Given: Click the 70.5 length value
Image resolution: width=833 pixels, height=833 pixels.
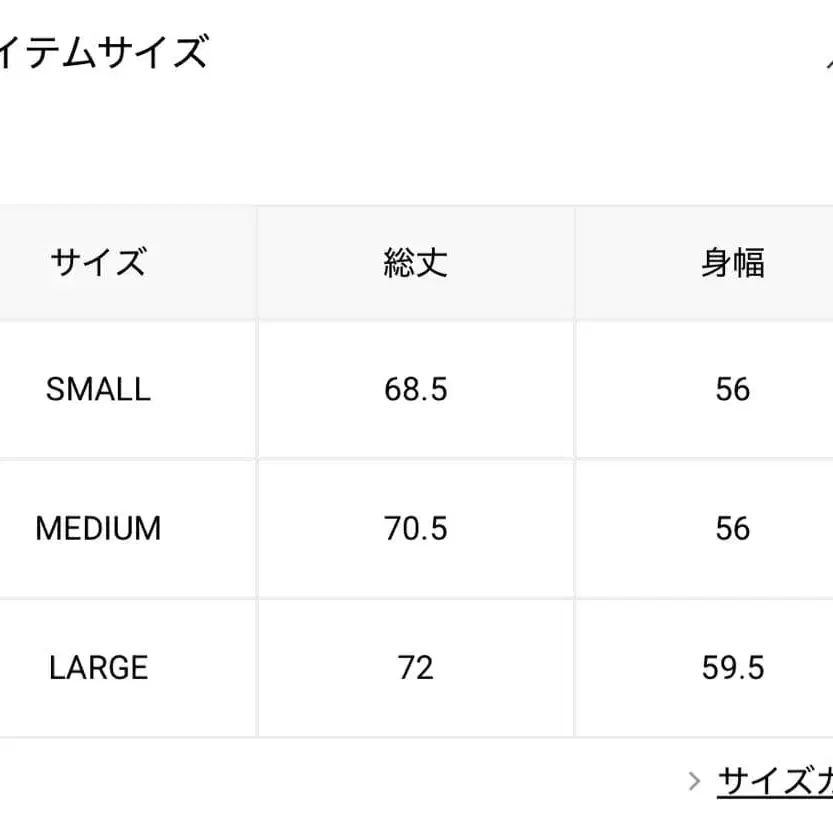Looking at the screenshot, I should tap(415, 528).
